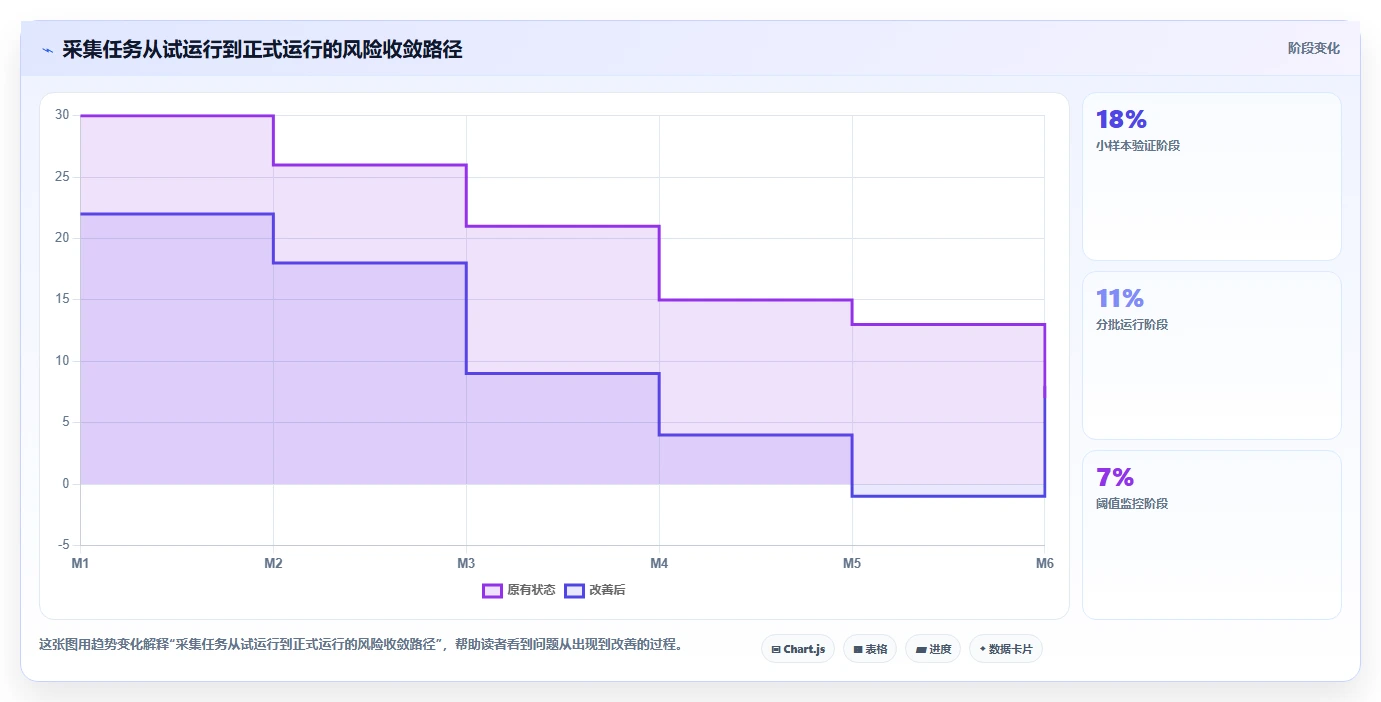Screen dimensions: 1381x702
Task: Click the 表格 tag button
Action: [870, 649]
